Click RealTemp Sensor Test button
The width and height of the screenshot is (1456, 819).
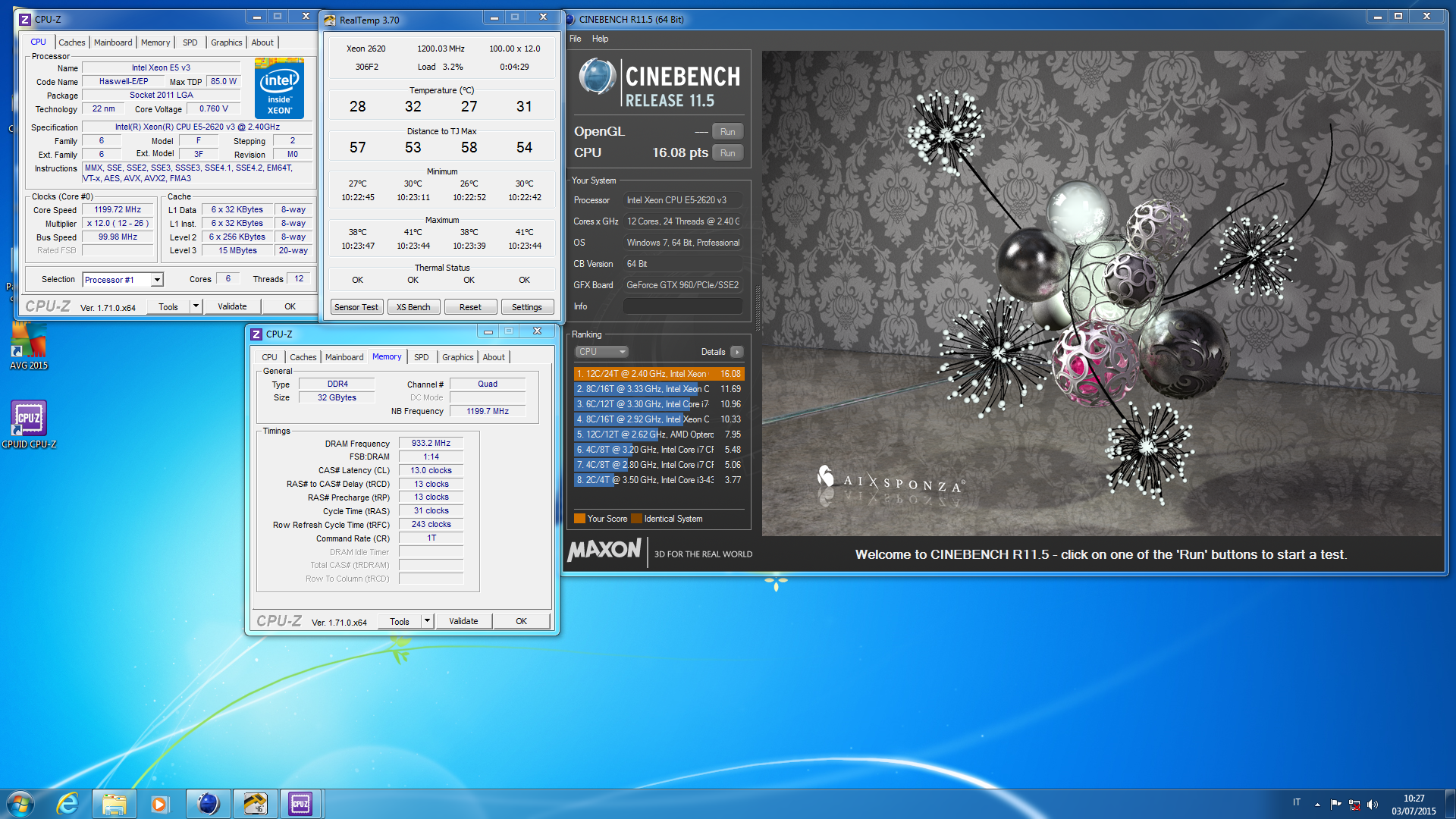click(356, 307)
